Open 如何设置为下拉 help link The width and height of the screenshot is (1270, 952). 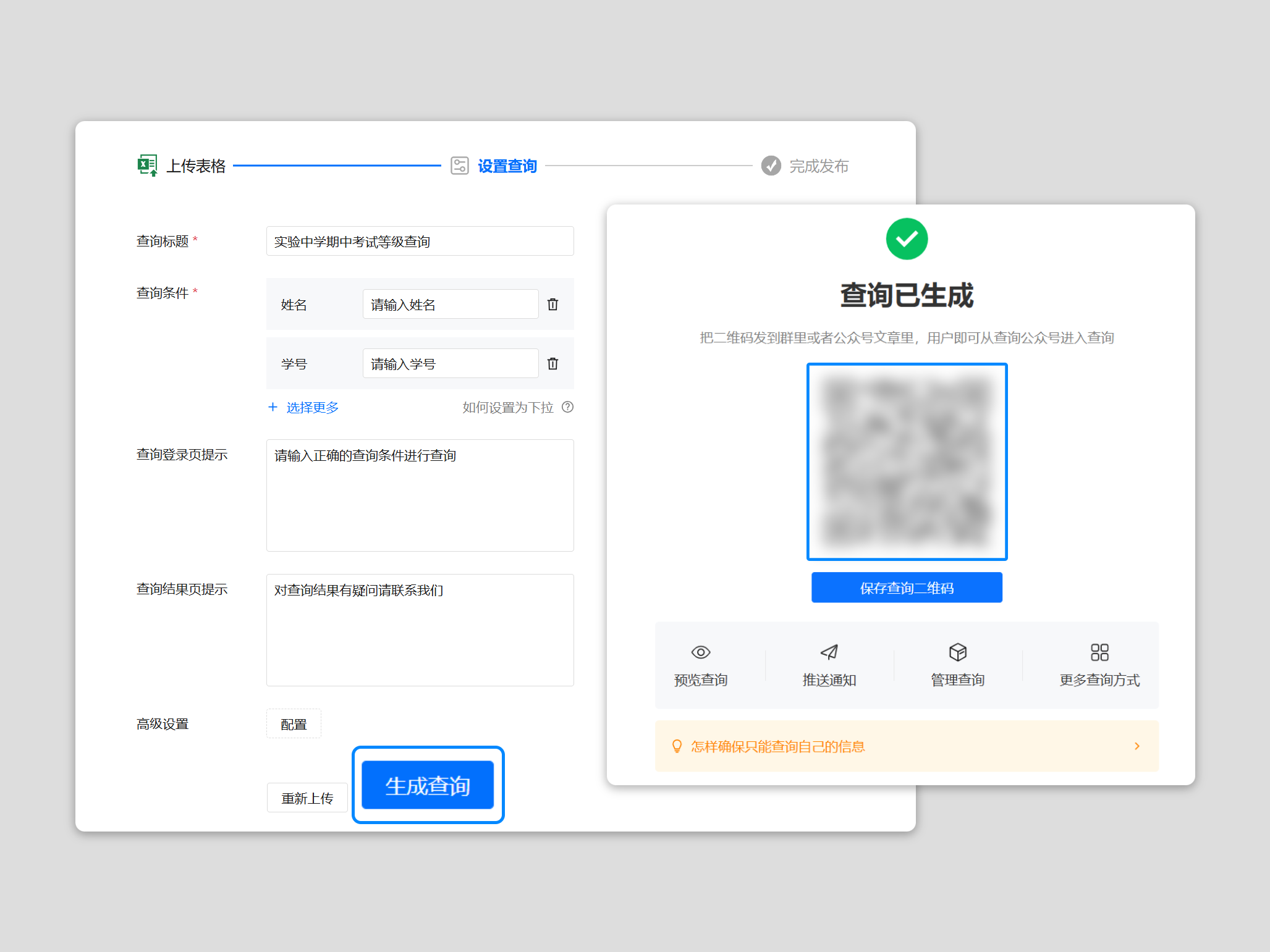pyautogui.click(x=508, y=408)
